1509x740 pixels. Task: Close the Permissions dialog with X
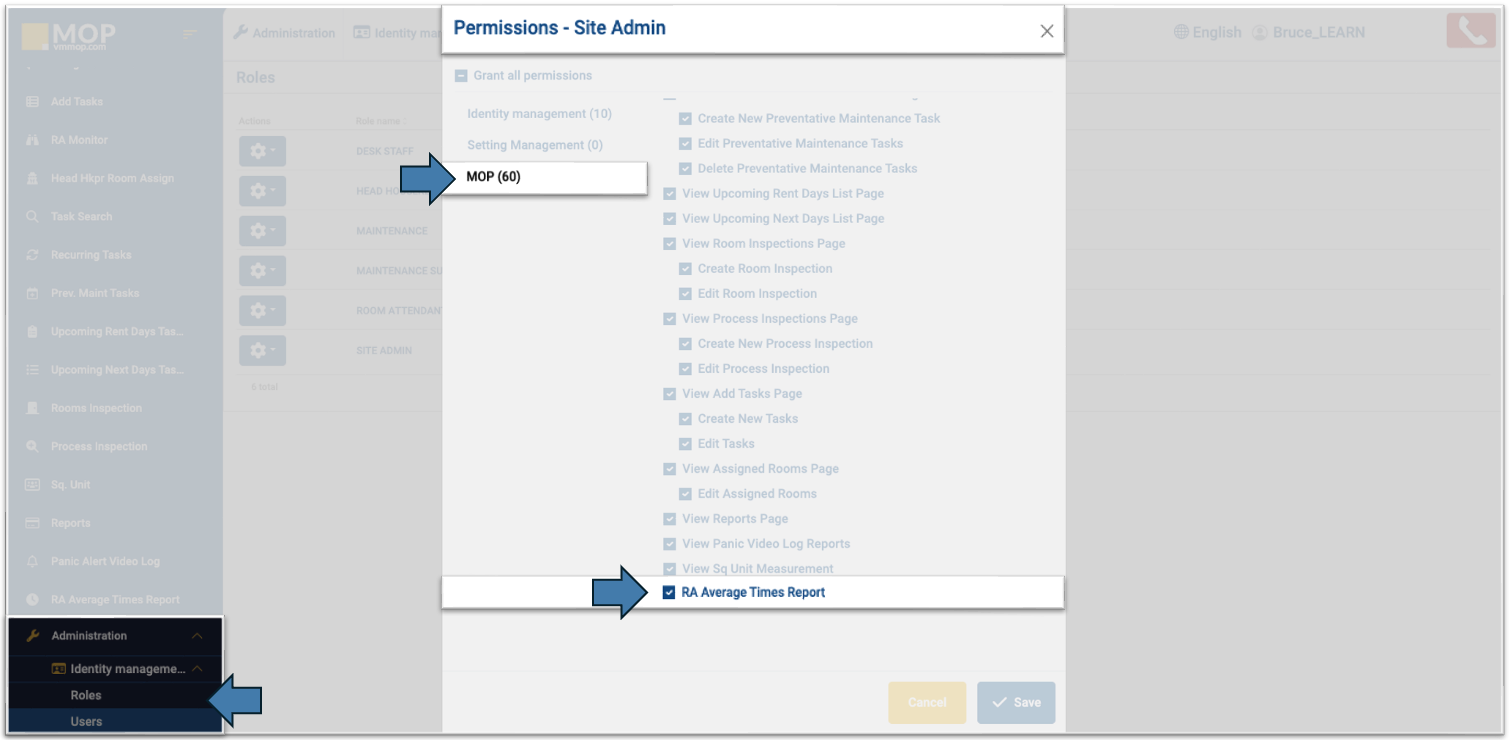coord(1047,31)
